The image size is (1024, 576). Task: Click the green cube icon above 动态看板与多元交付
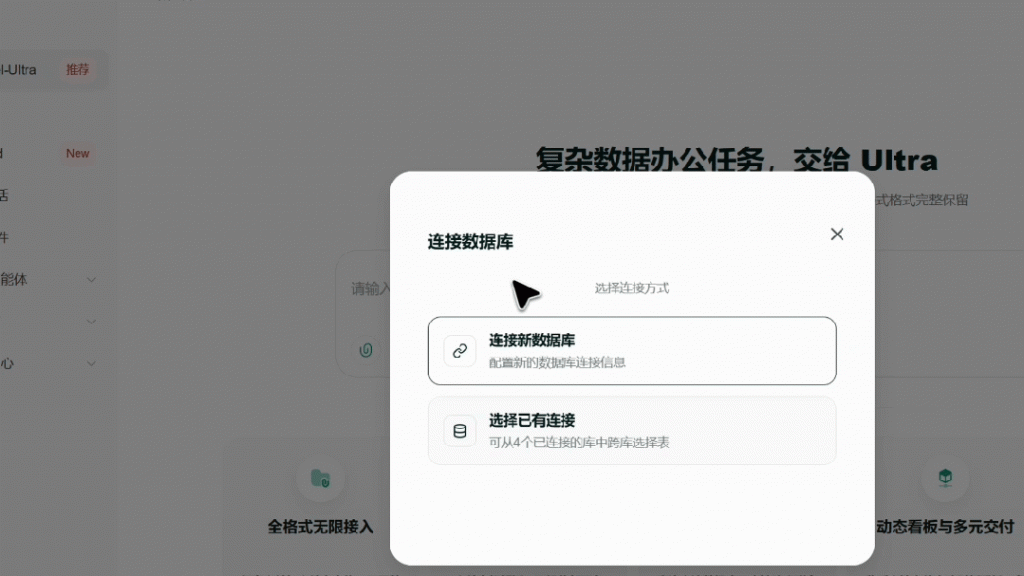[x=945, y=477]
